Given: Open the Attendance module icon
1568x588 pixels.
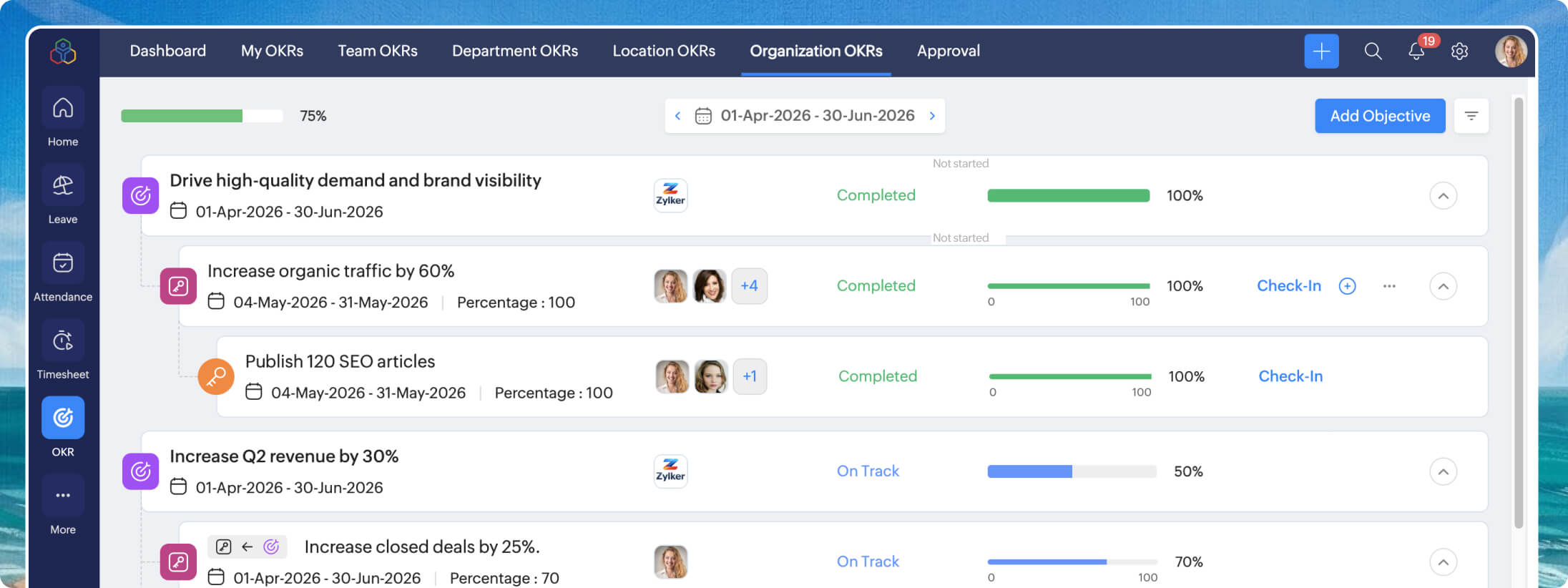Looking at the screenshot, I should [x=63, y=263].
